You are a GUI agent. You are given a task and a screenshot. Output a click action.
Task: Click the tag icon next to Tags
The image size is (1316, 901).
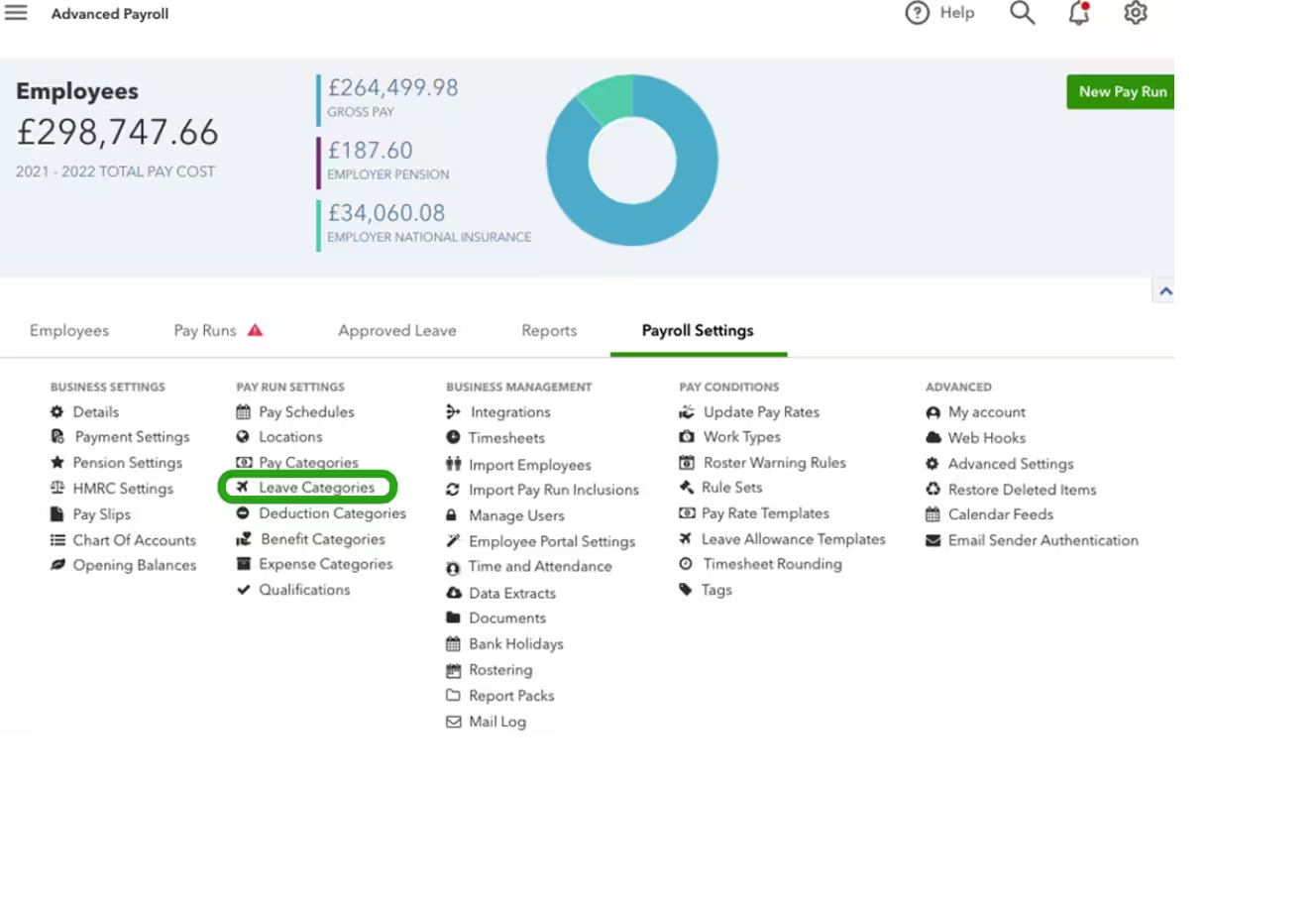[x=686, y=589]
